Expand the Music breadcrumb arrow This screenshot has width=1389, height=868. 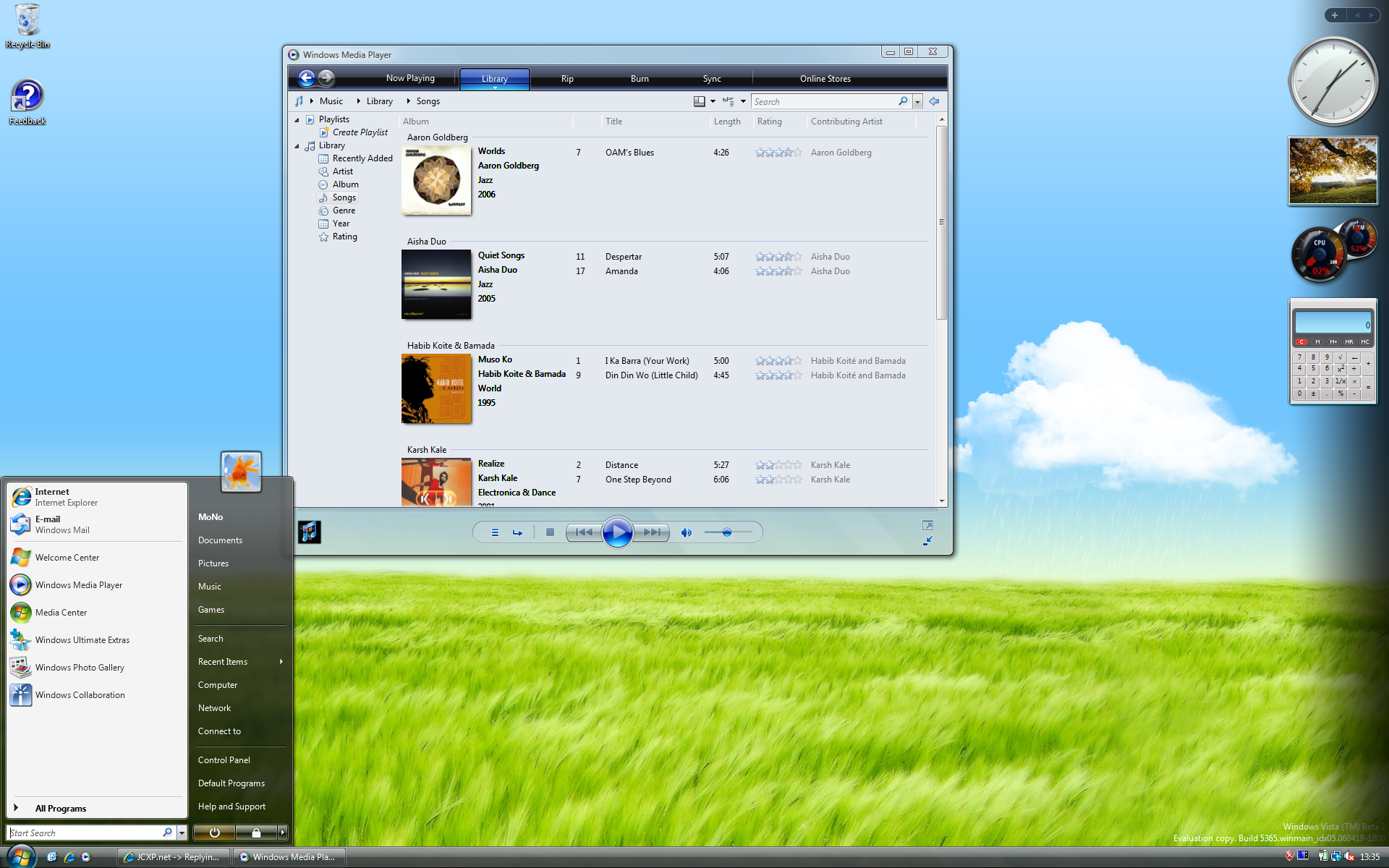312,101
